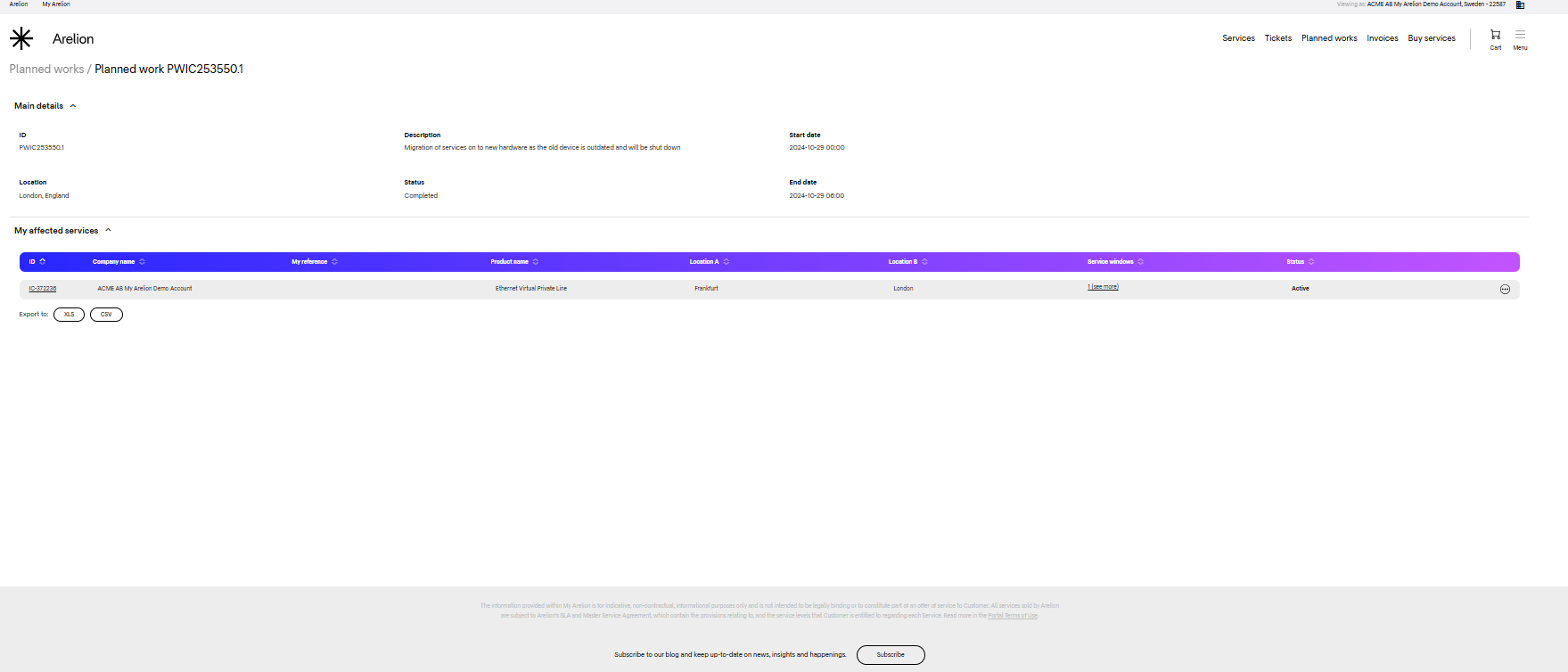Image resolution: width=1568 pixels, height=672 pixels.
Task: Click the Completed status value
Action: 421,196
